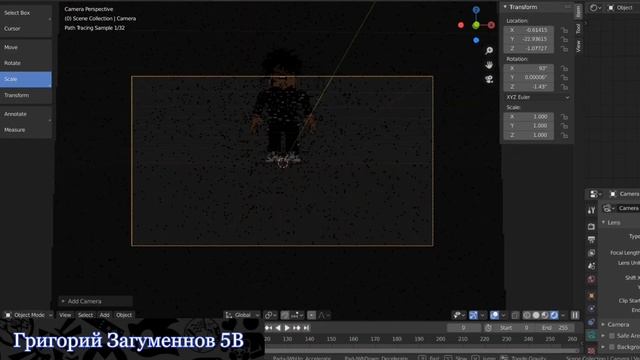Activate the Rotate tool
The image size is (640, 360).
pyautogui.click(x=25, y=63)
